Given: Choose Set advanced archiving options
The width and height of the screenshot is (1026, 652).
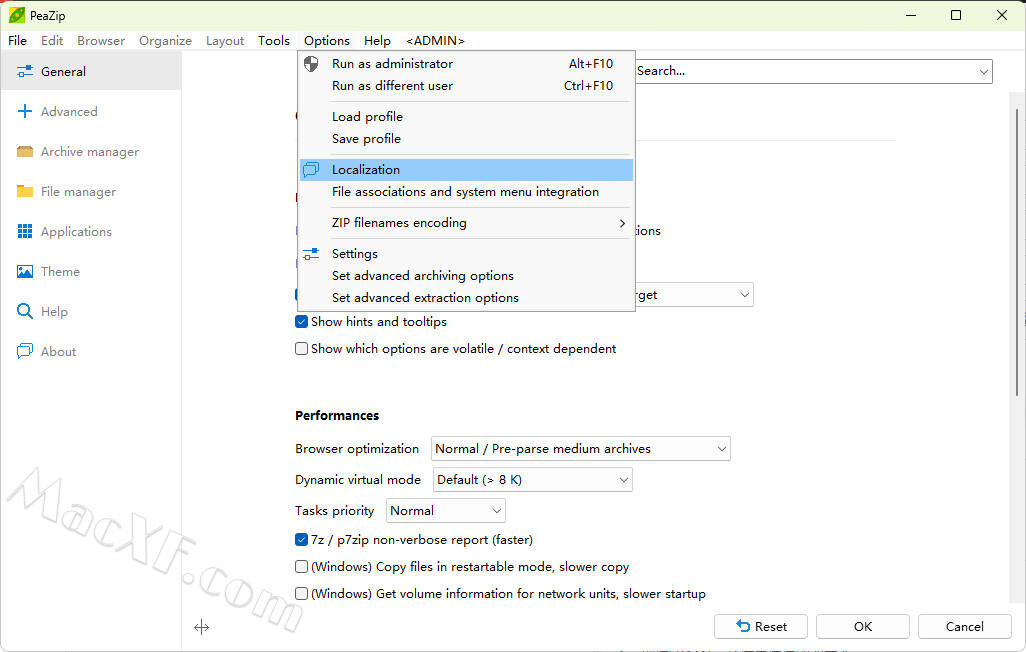Looking at the screenshot, I should pos(466,276).
